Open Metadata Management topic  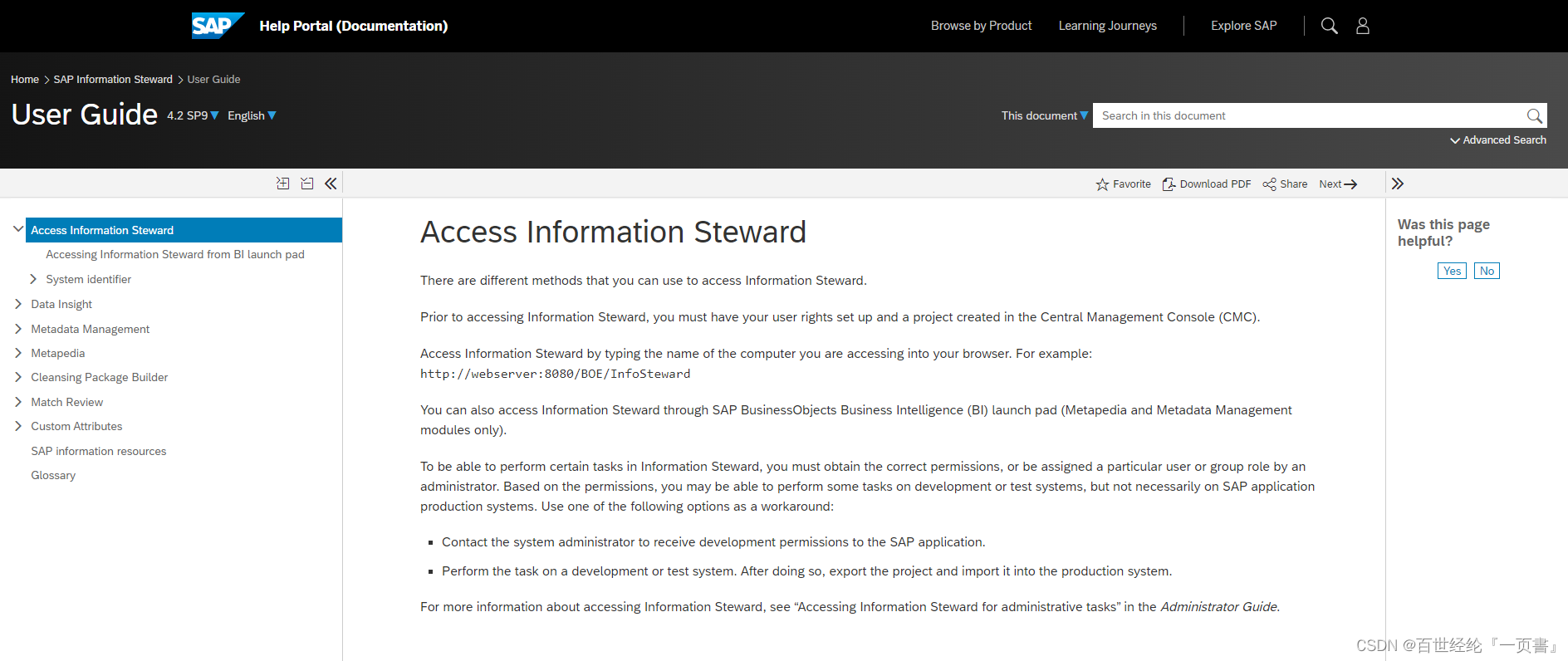[90, 329]
